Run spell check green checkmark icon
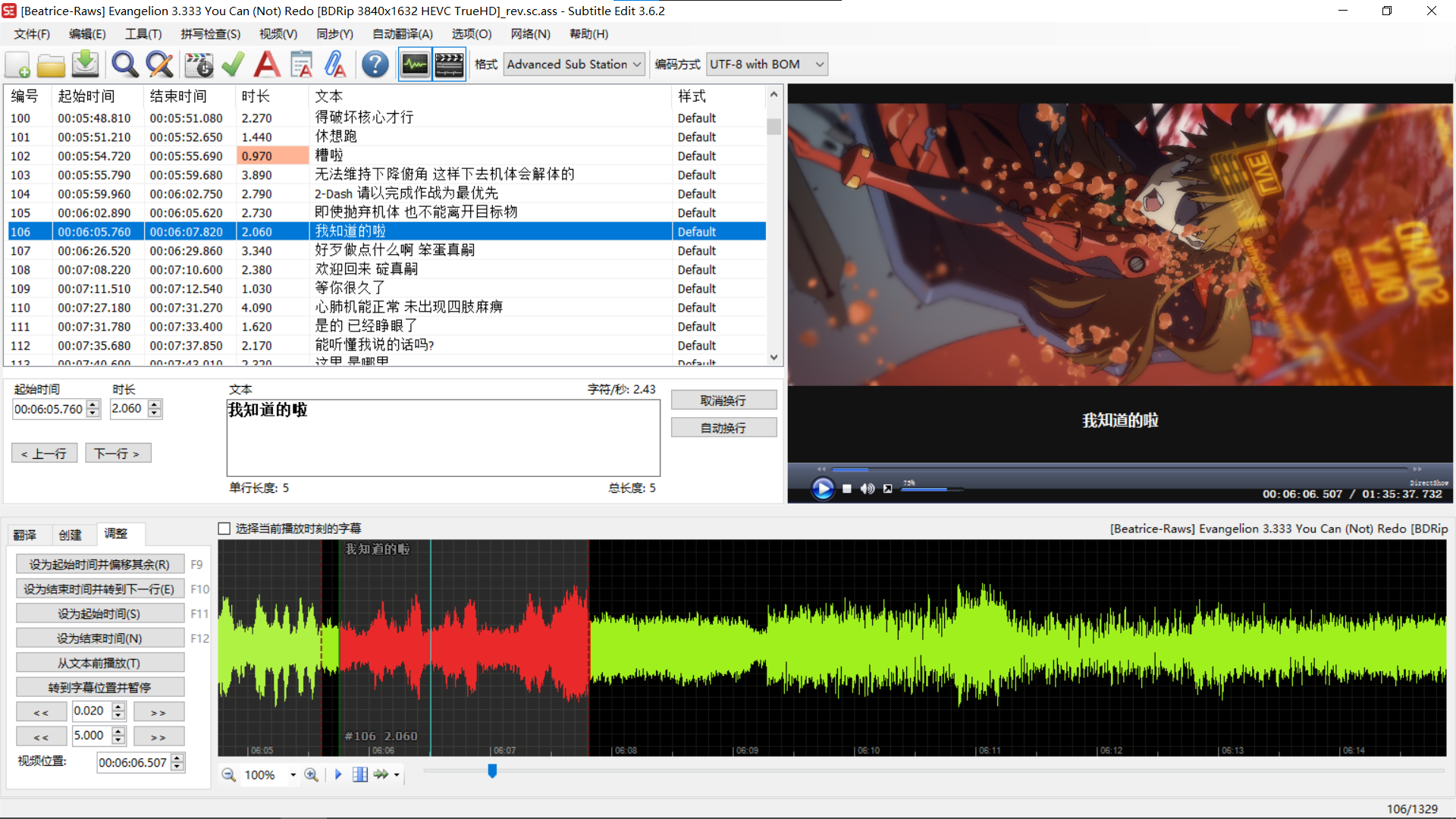 pyautogui.click(x=233, y=64)
